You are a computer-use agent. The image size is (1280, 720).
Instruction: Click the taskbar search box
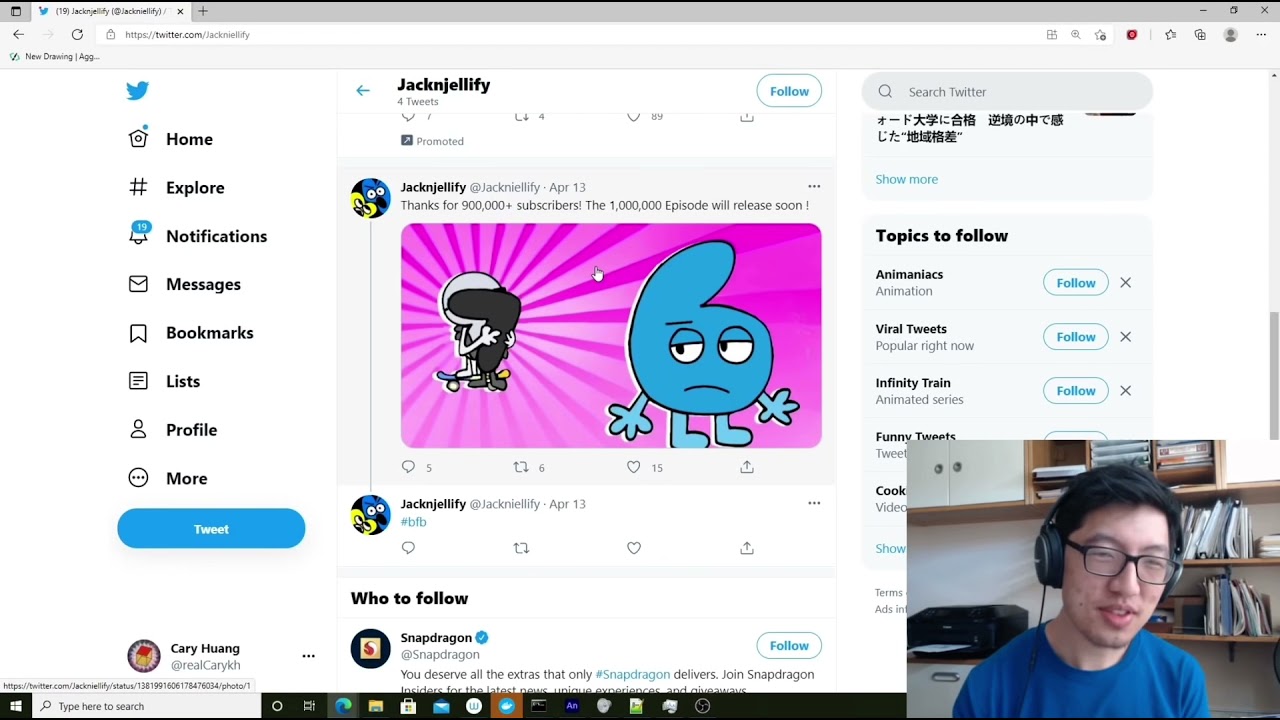pos(147,706)
